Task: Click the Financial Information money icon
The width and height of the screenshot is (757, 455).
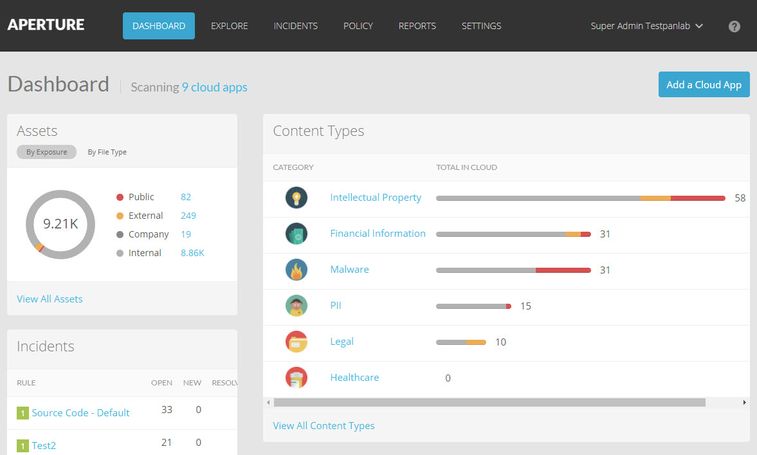Action: click(x=296, y=234)
